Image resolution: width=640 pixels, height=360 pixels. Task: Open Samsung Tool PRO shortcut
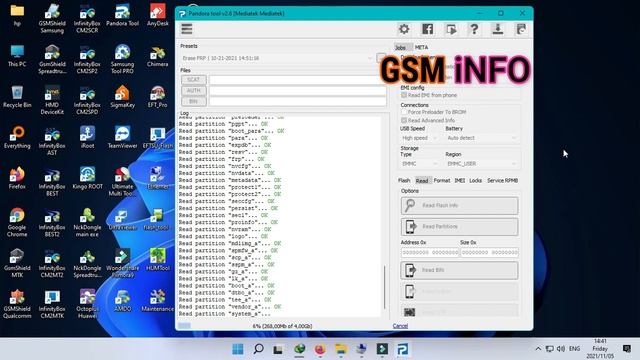point(122,59)
